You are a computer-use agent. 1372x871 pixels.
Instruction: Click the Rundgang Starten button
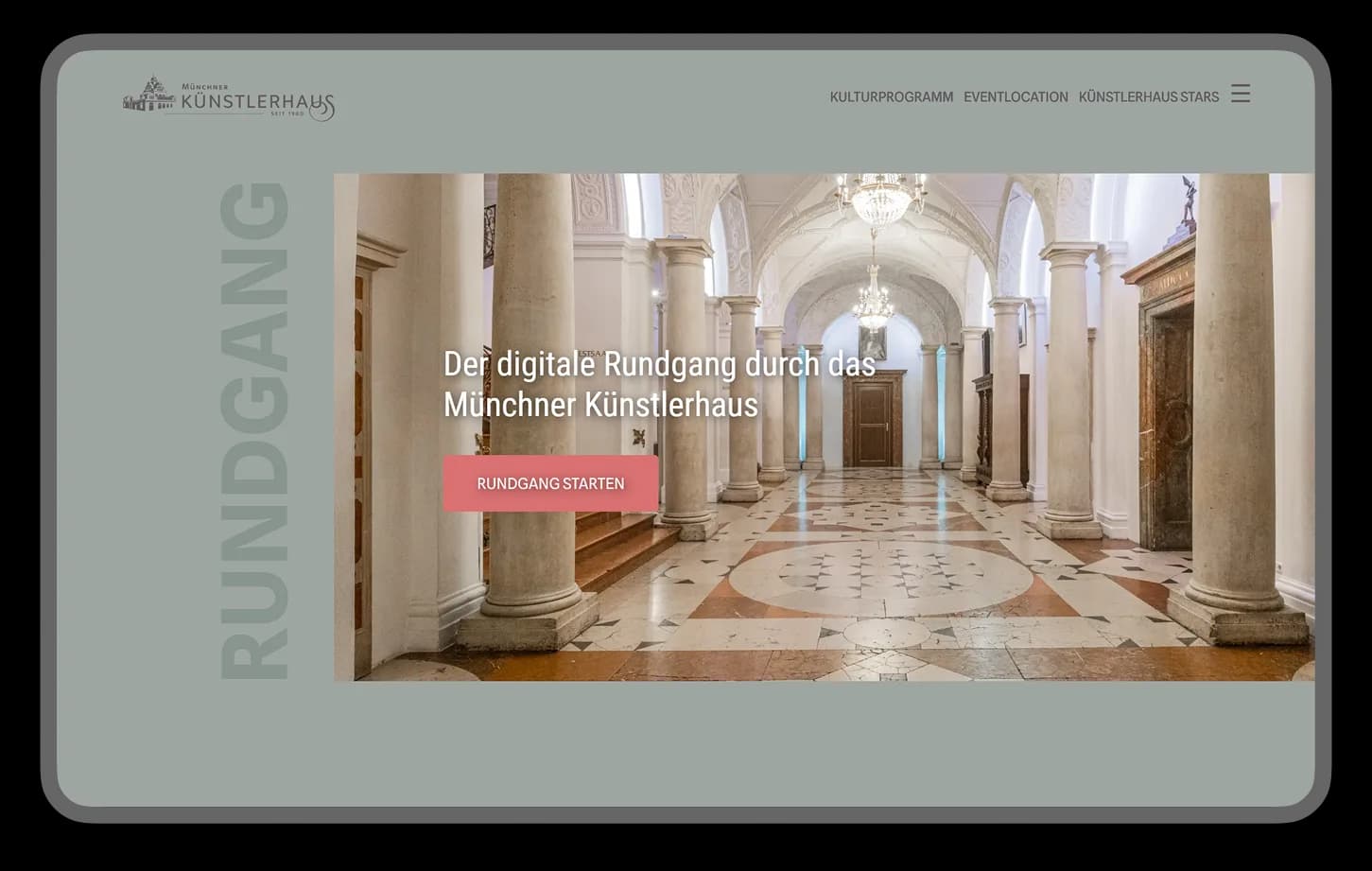[550, 483]
